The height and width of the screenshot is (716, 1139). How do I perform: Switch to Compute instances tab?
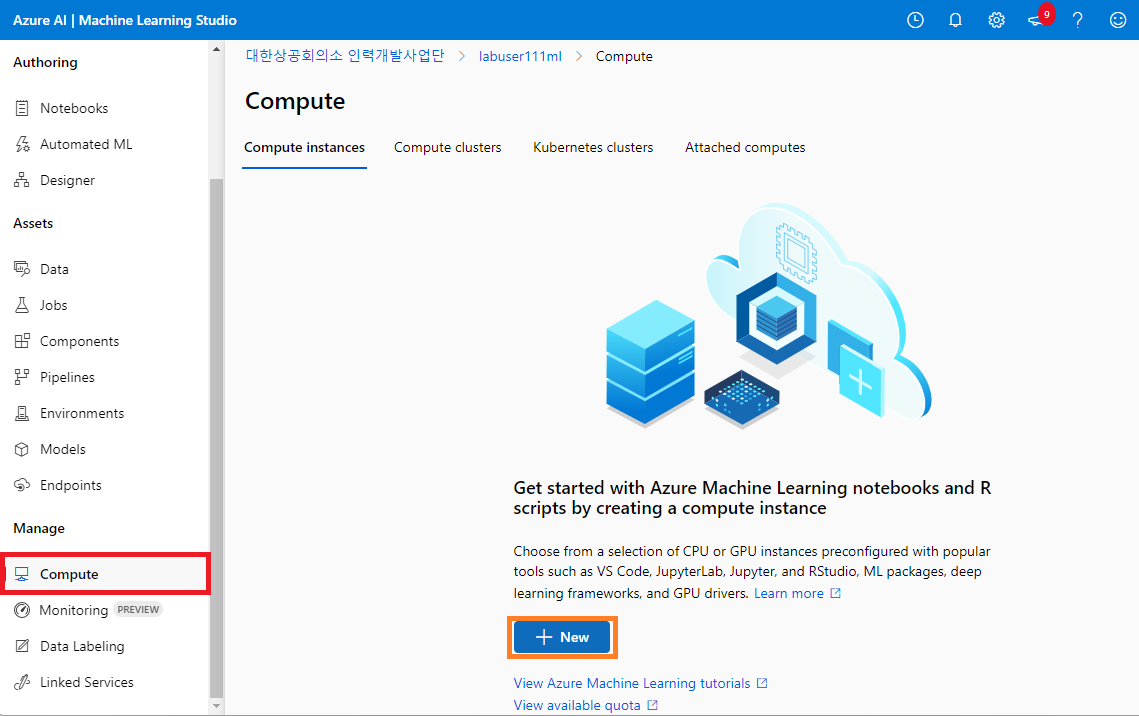(304, 147)
